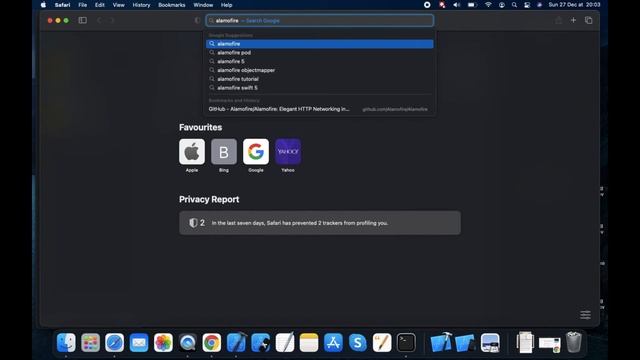This screenshot has width=640, height=360.
Task: Go back with the back arrow
Action: 99,20
